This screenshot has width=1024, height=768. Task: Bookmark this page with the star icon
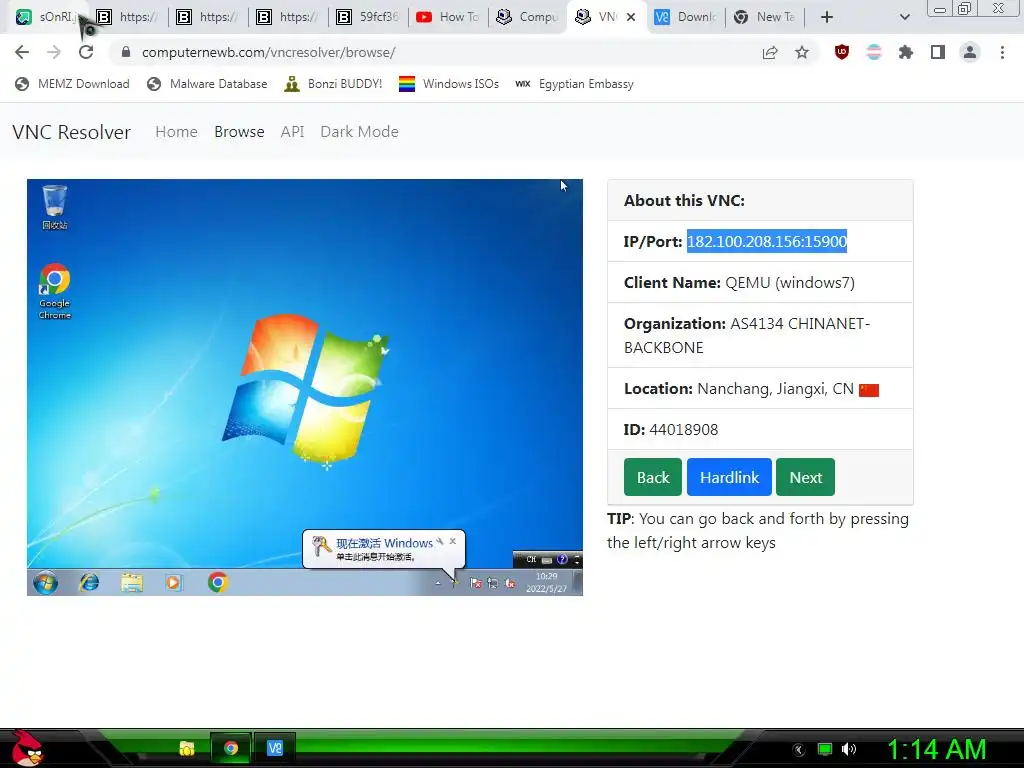click(x=802, y=53)
